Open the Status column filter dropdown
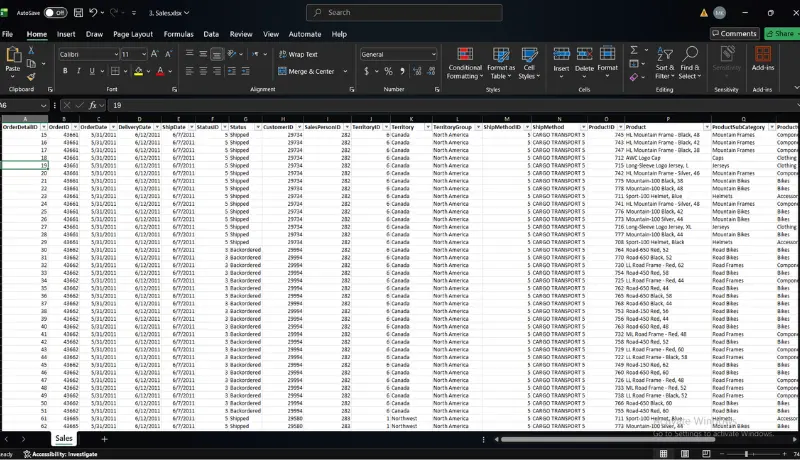The image size is (800, 460). coord(258,127)
